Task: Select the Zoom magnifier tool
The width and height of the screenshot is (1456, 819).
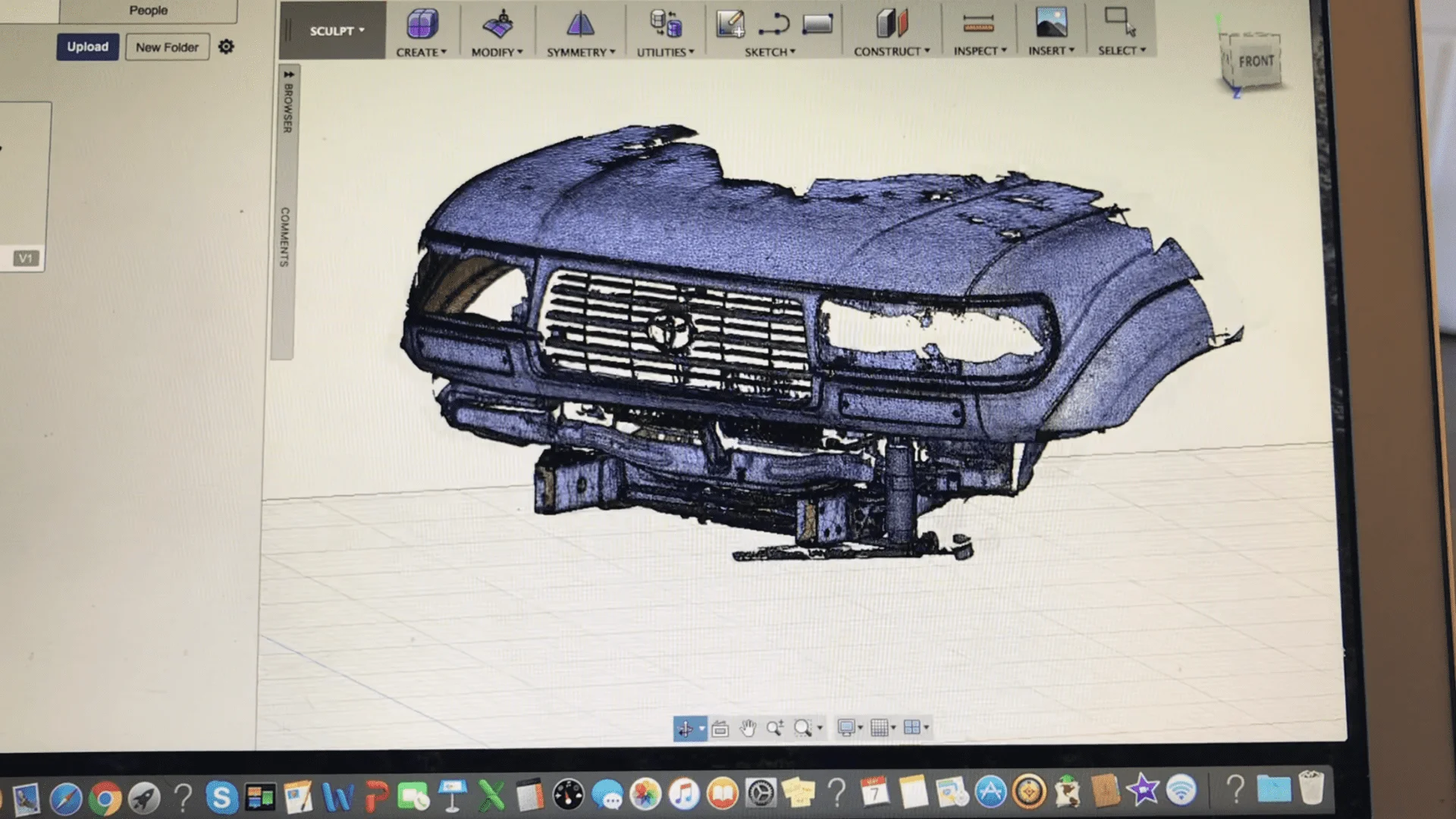Action: (x=774, y=729)
